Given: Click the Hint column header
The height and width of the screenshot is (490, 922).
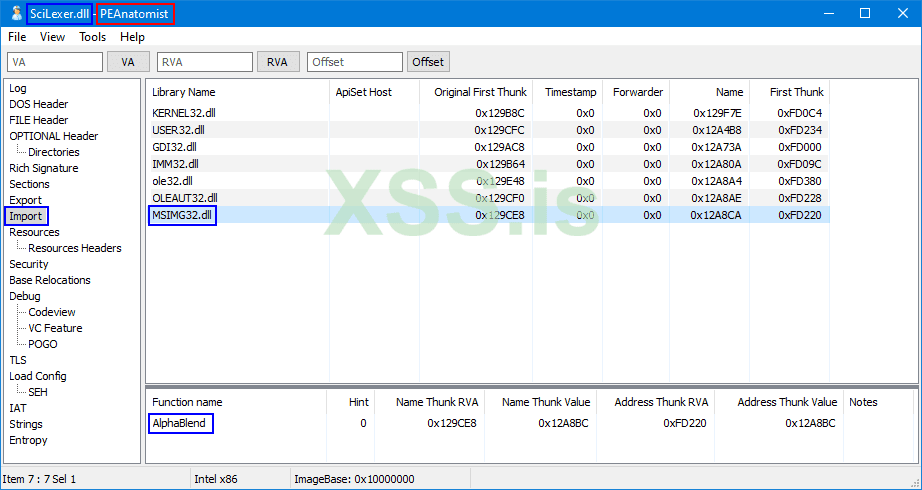Looking at the screenshot, I should [350, 402].
